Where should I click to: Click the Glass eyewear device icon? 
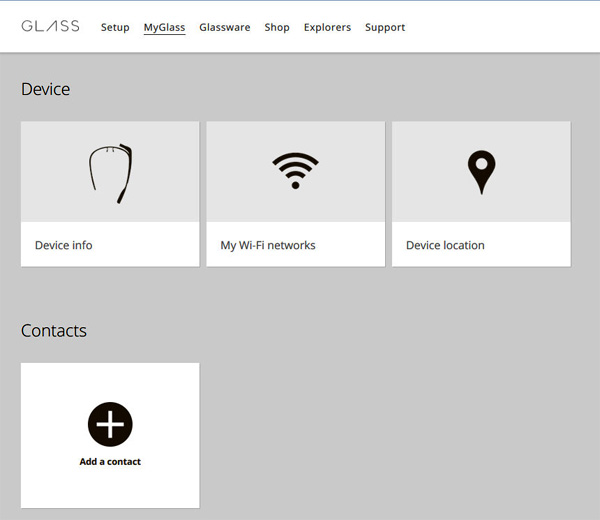pyautogui.click(x=110, y=174)
